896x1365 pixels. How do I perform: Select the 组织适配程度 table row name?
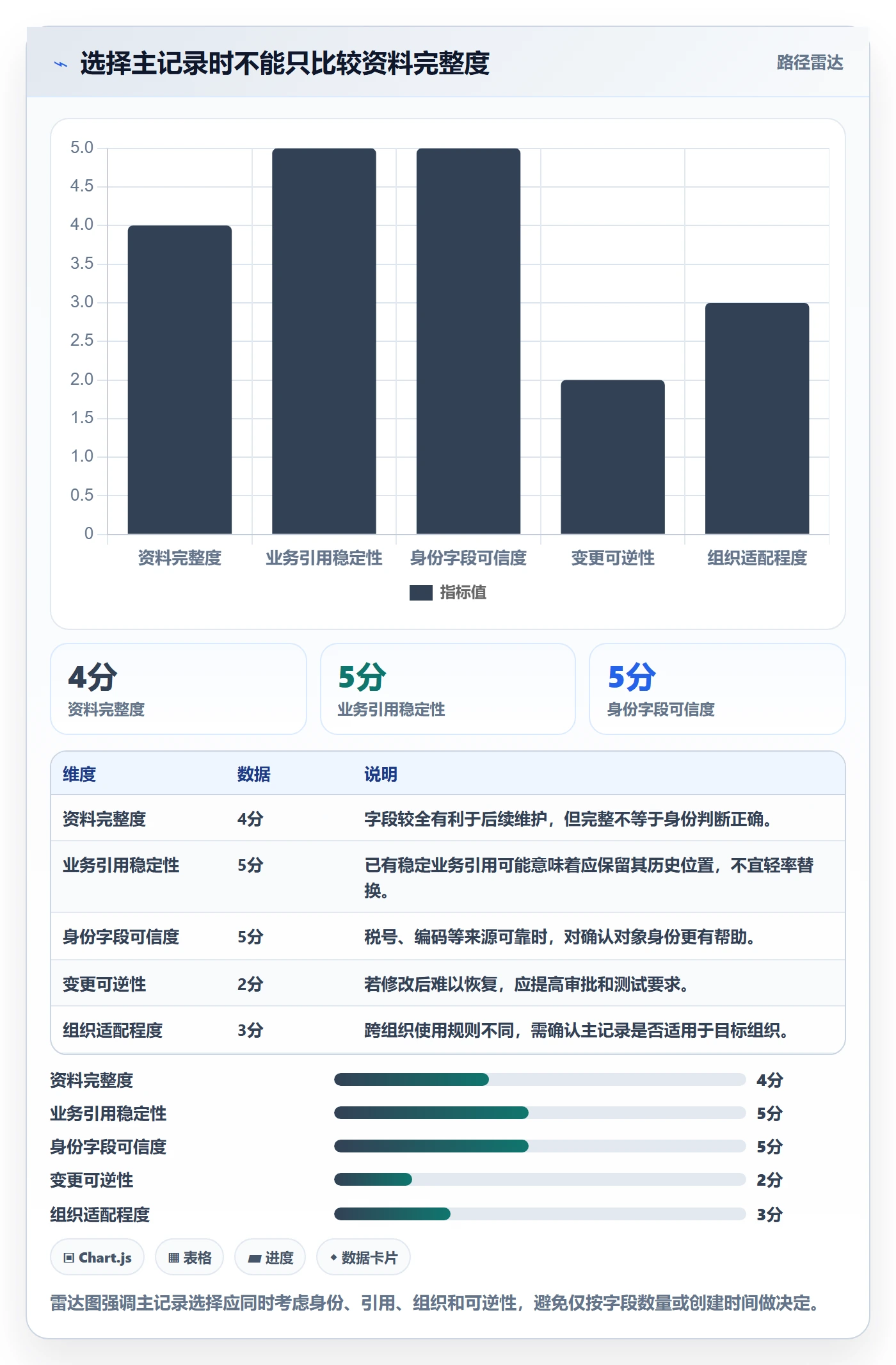tap(113, 1030)
